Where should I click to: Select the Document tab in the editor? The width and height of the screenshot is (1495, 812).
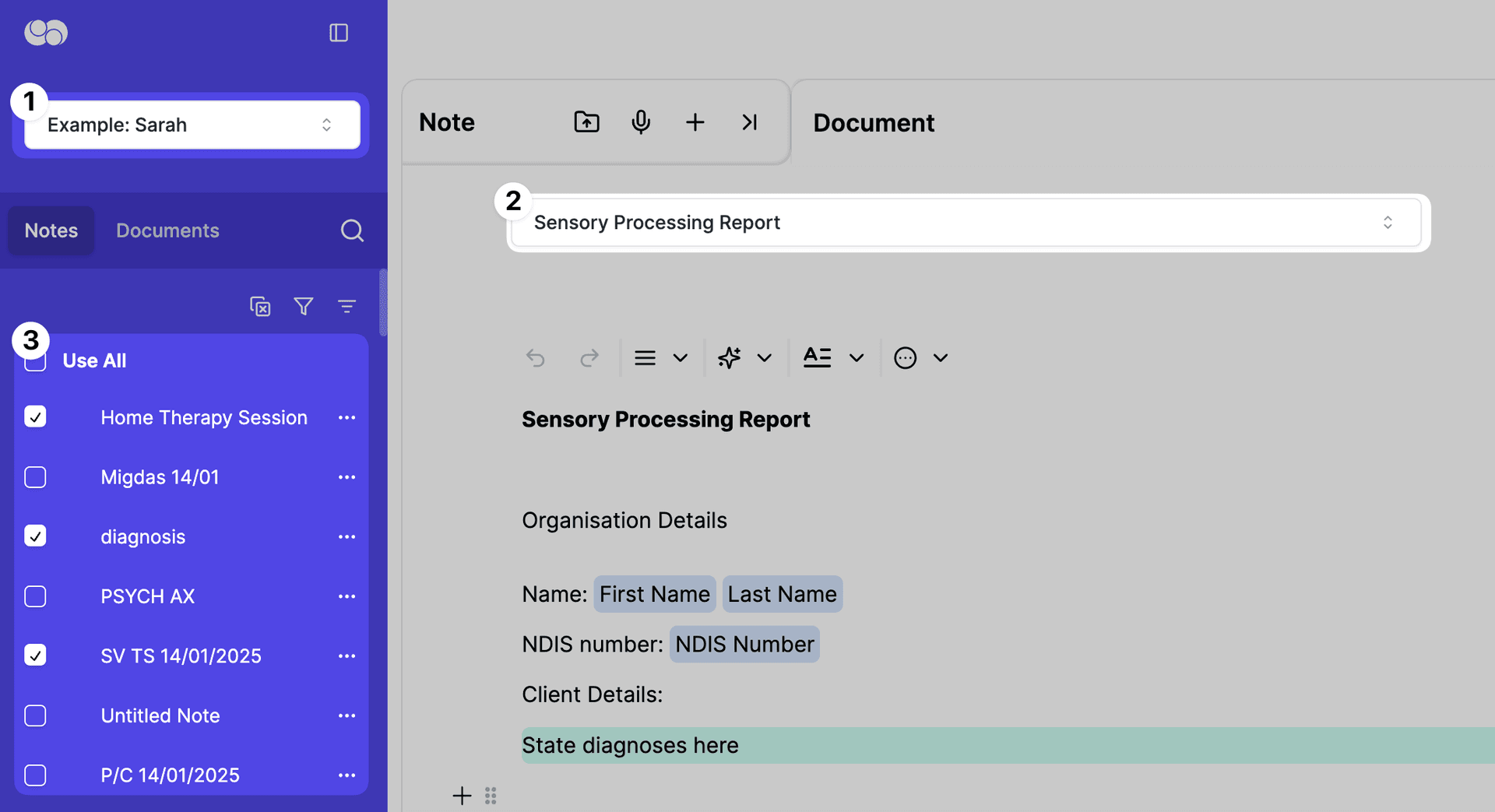coord(874,122)
